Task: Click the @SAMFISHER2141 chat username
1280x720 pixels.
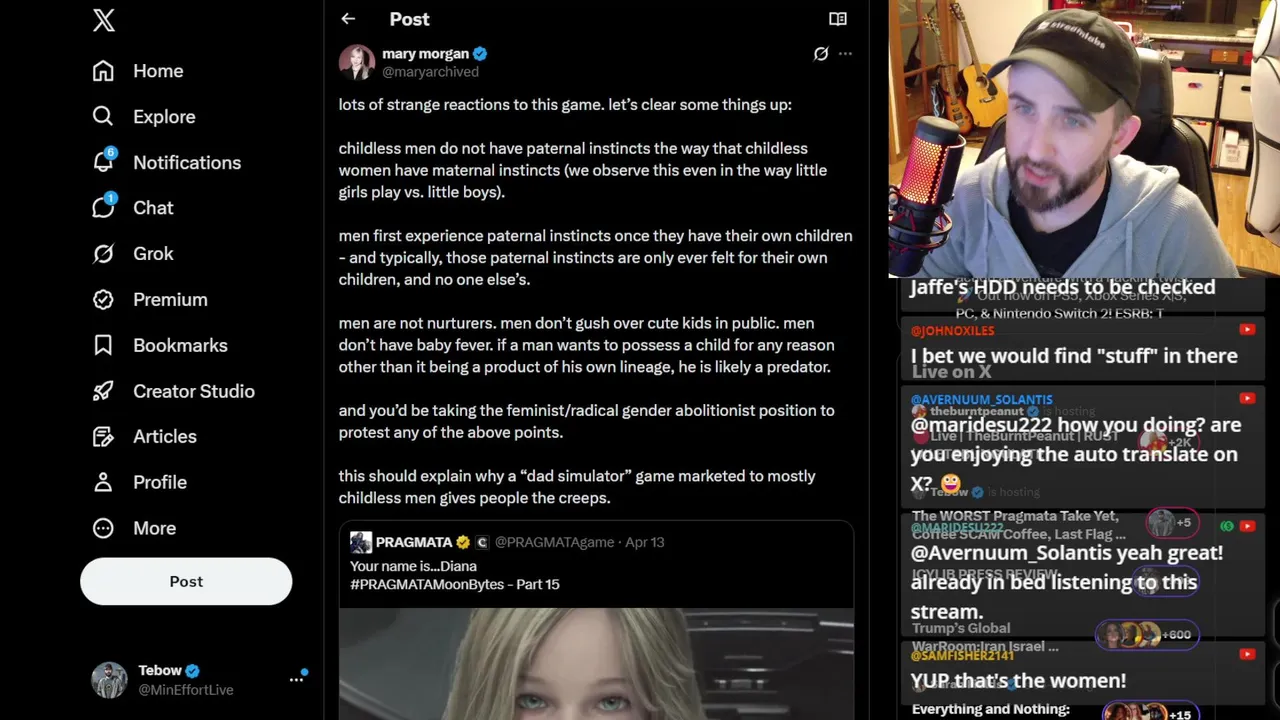Action: (x=962, y=655)
